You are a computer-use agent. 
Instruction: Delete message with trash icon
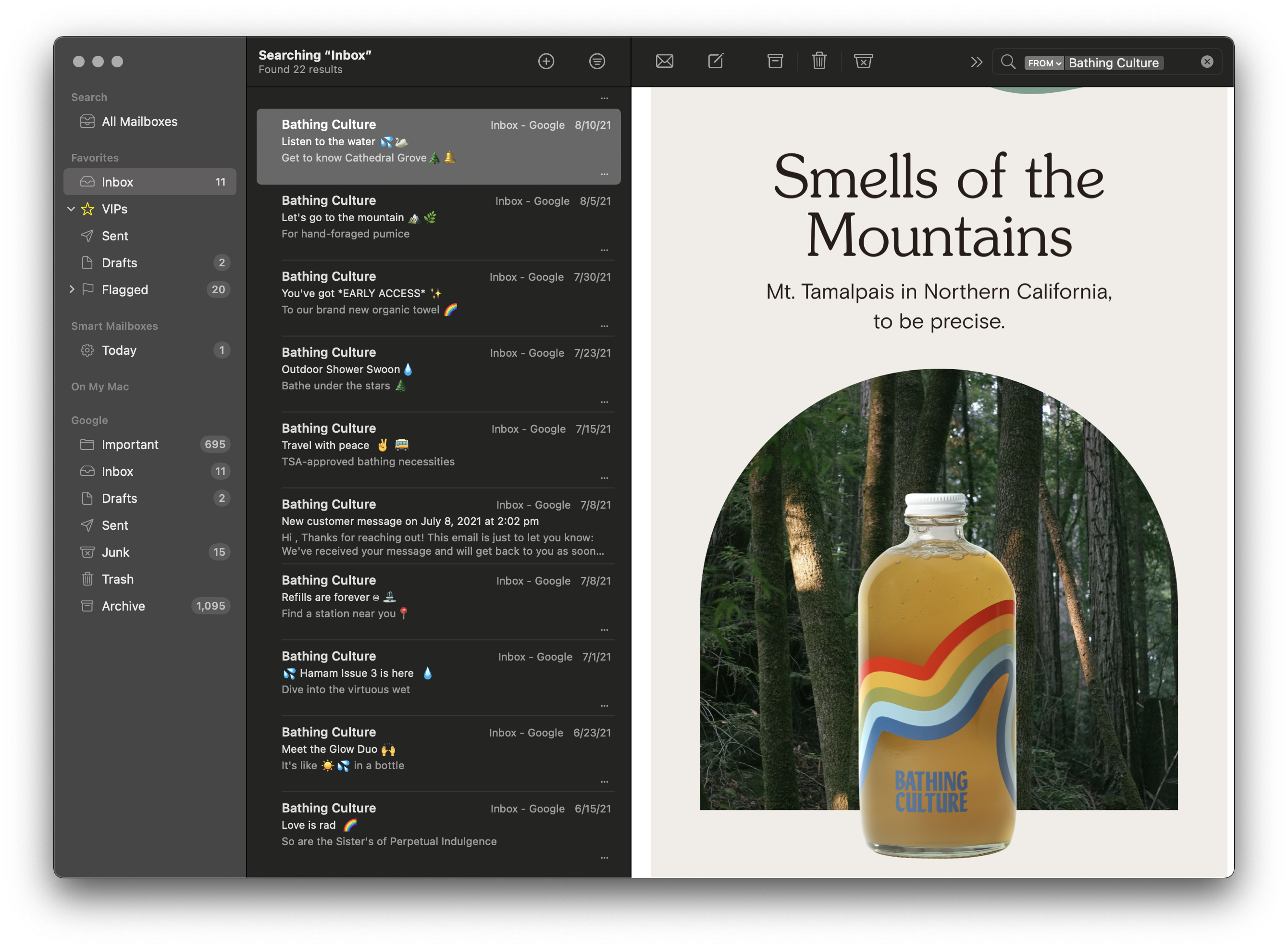click(819, 61)
